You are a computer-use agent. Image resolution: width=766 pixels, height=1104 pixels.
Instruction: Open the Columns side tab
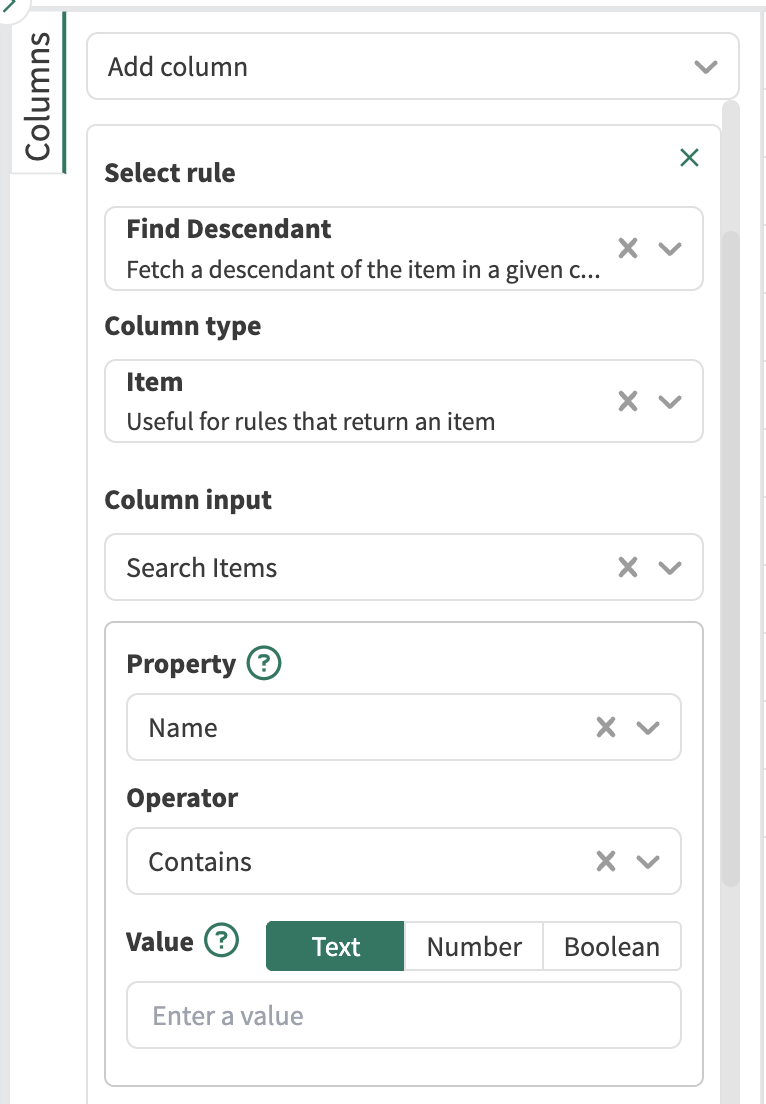[x=38, y=95]
